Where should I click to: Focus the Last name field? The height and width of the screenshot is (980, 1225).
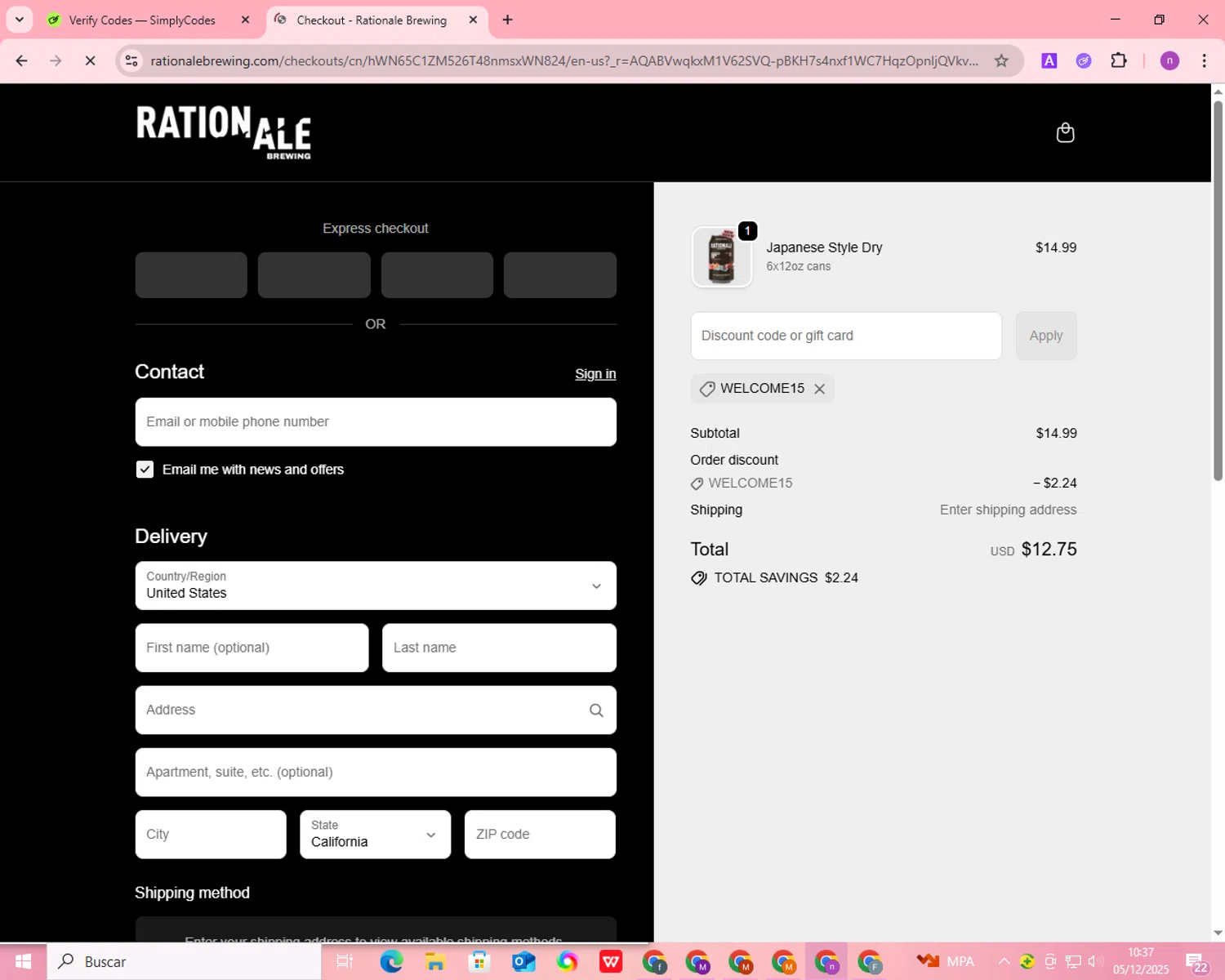[499, 648]
